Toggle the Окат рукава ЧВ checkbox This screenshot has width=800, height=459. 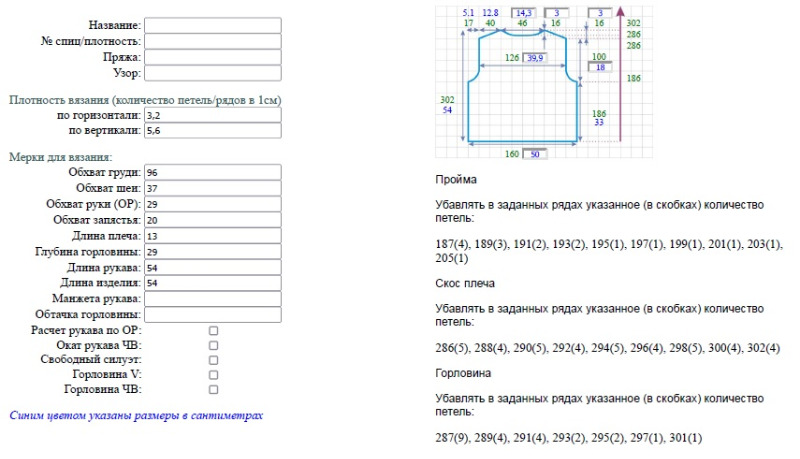(x=213, y=345)
